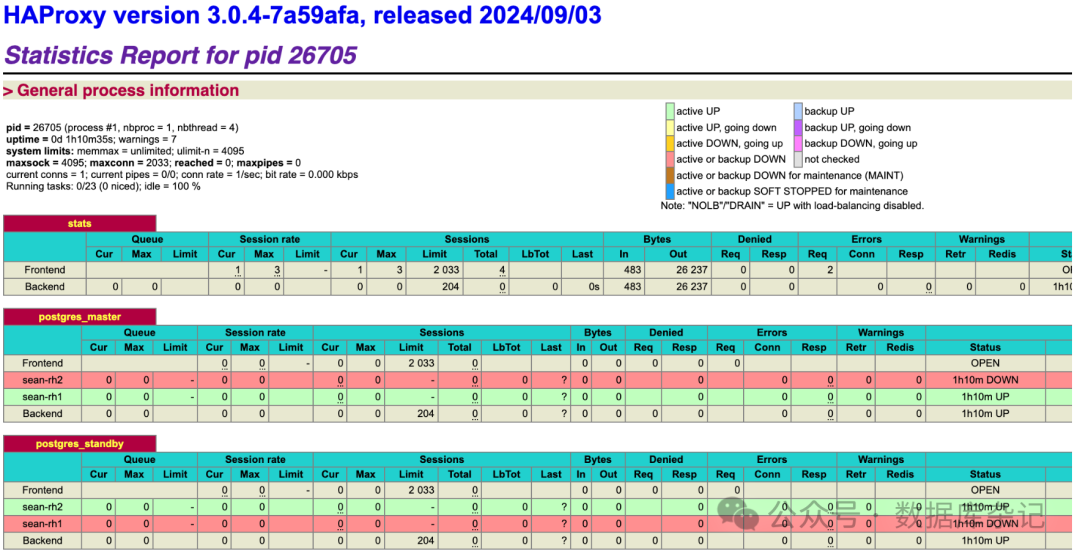Open the 'stats' proxy title link

80,224
